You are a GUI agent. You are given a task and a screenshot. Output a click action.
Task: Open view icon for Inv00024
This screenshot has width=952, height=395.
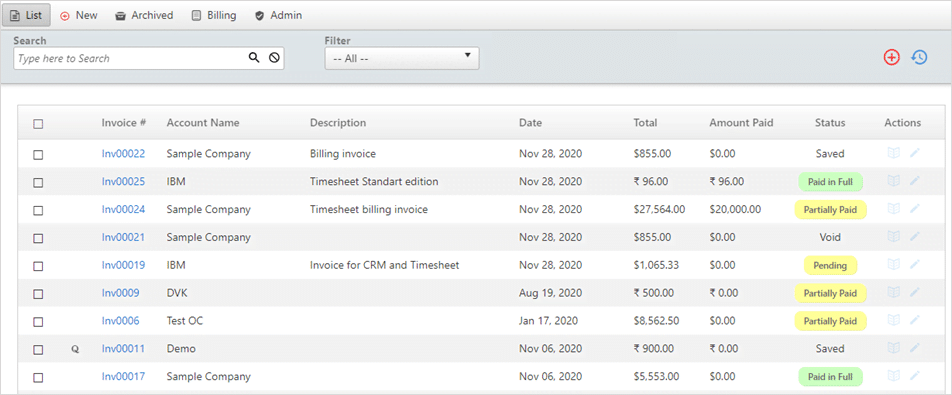[x=893, y=209]
